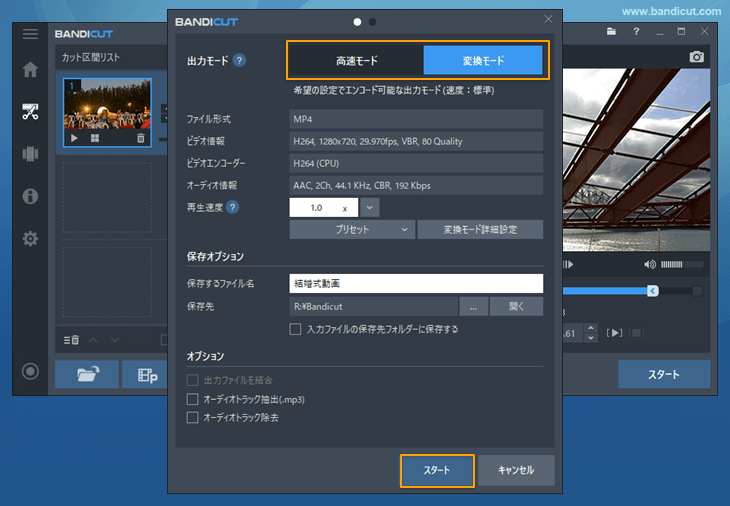Check 出力ファイルを結合 option

point(192,380)
